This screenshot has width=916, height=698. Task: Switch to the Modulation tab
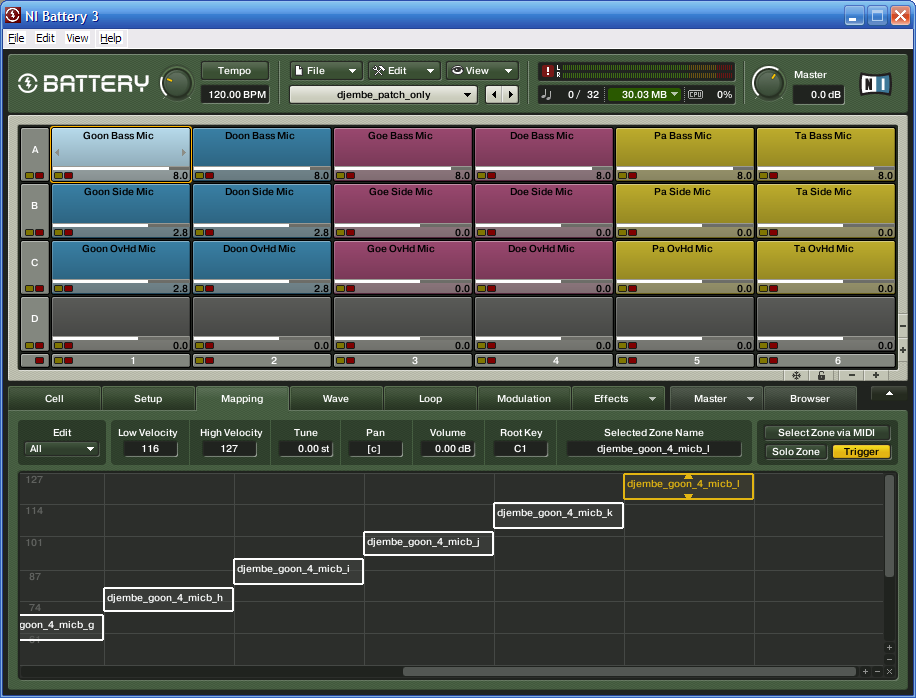pos(524,398)
